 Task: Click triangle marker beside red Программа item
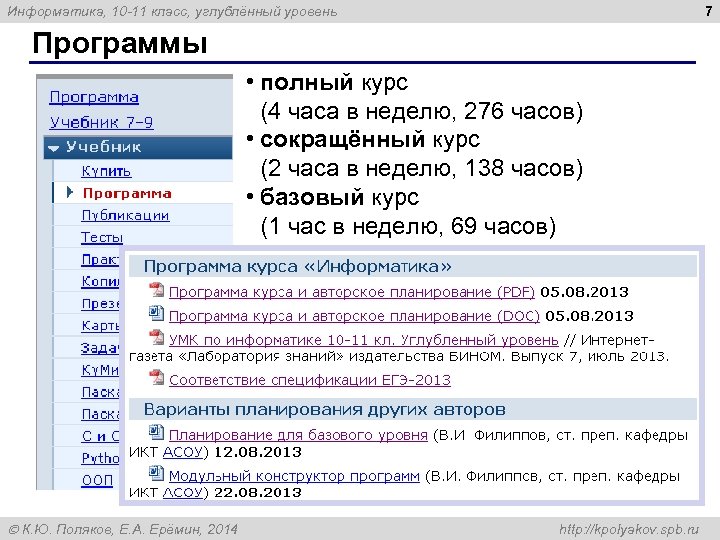click(70, 192)
